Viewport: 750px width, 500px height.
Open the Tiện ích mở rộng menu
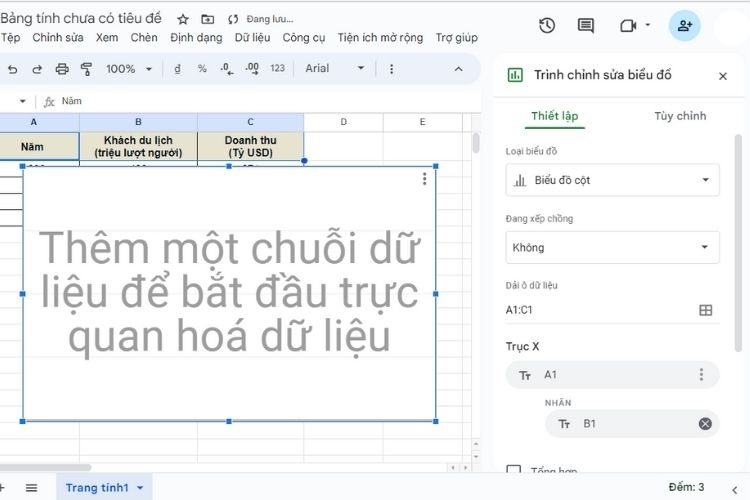(x=380, y=37)
